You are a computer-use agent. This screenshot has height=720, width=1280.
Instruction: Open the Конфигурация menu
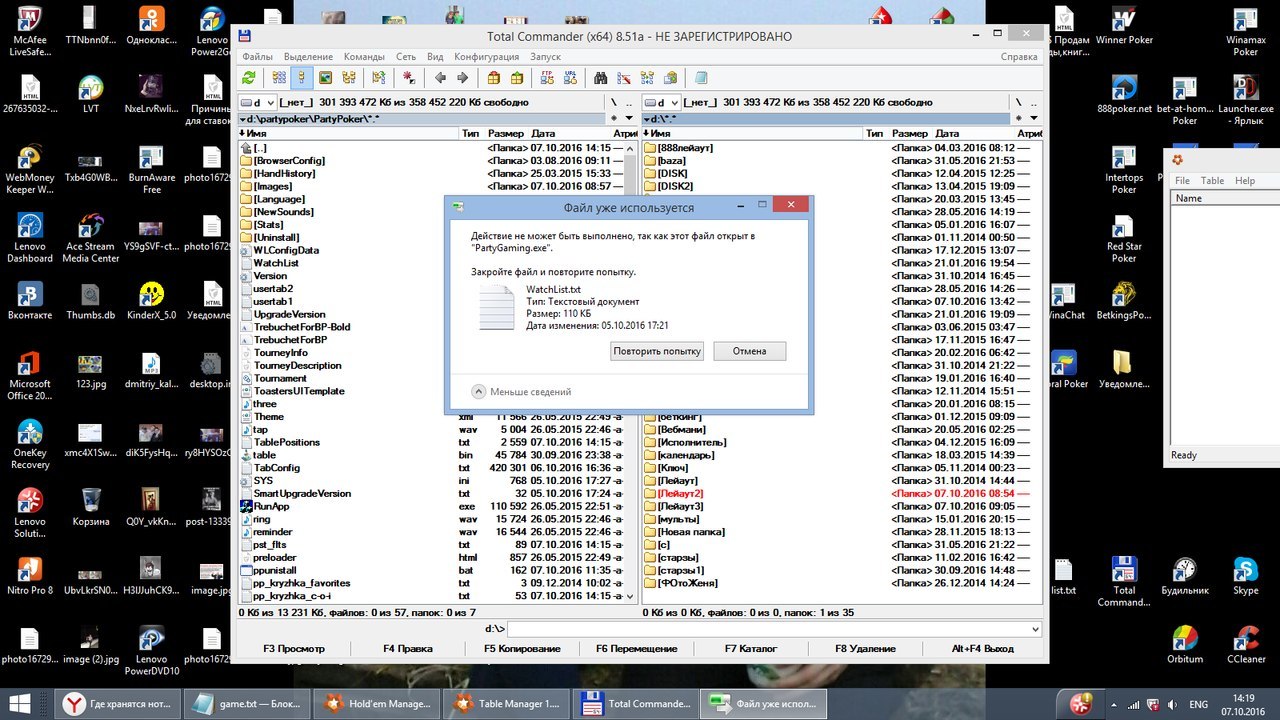486,57
